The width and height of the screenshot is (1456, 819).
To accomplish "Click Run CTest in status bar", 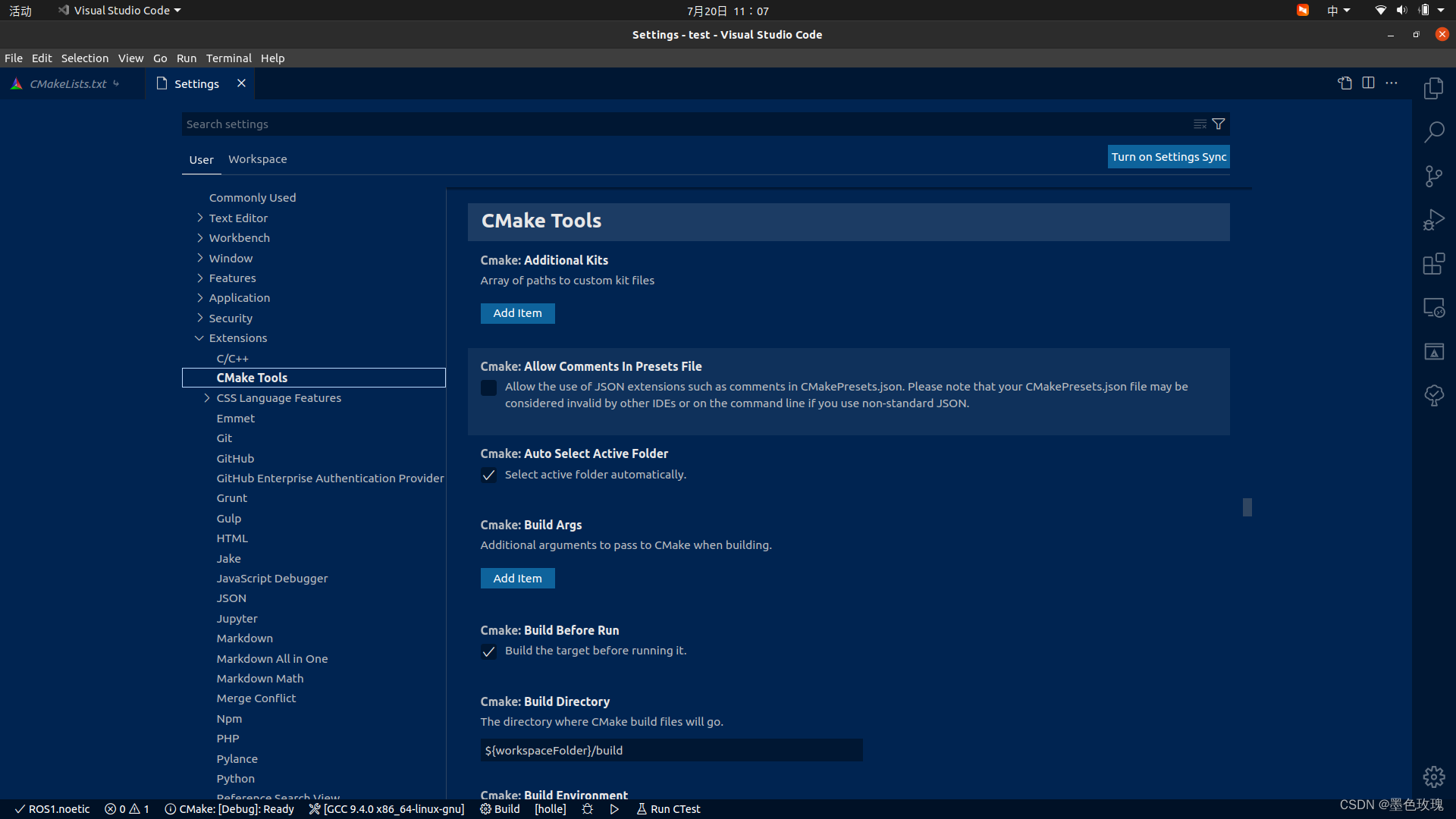I will [x=668, y=809].
